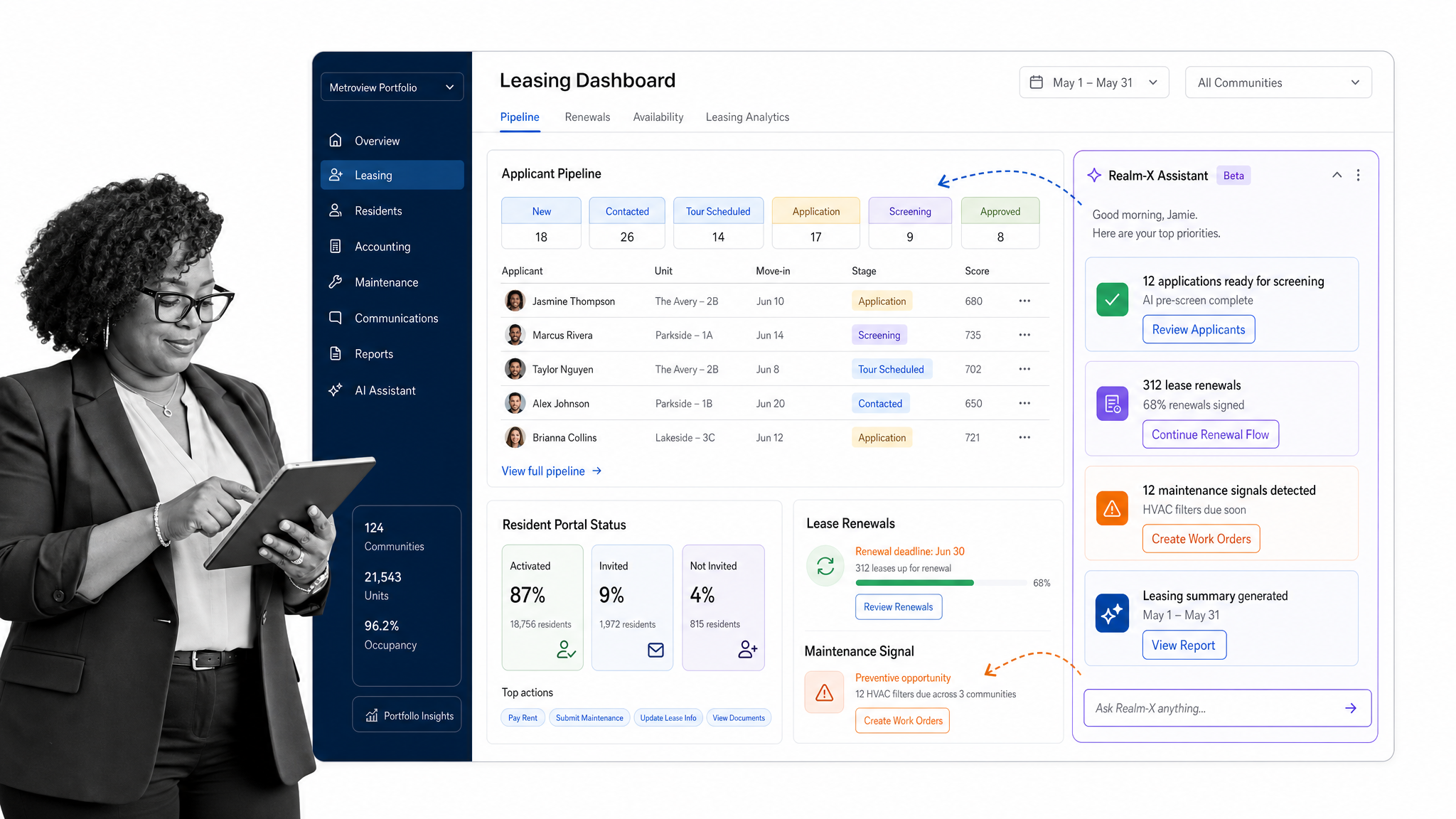Click Create Work Orders in Realm-X Assistant
The height and width of the screenshot is (819, 1456).
tap(1201, 539)
